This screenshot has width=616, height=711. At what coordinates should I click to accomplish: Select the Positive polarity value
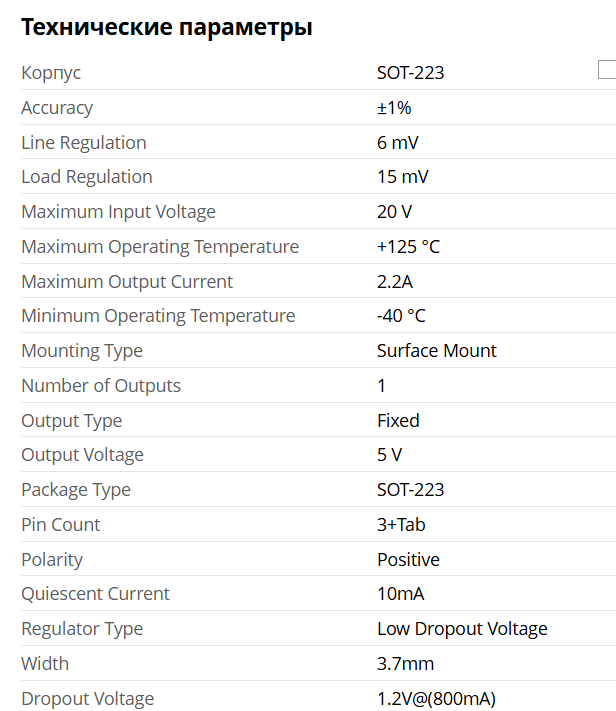[408, 560]
